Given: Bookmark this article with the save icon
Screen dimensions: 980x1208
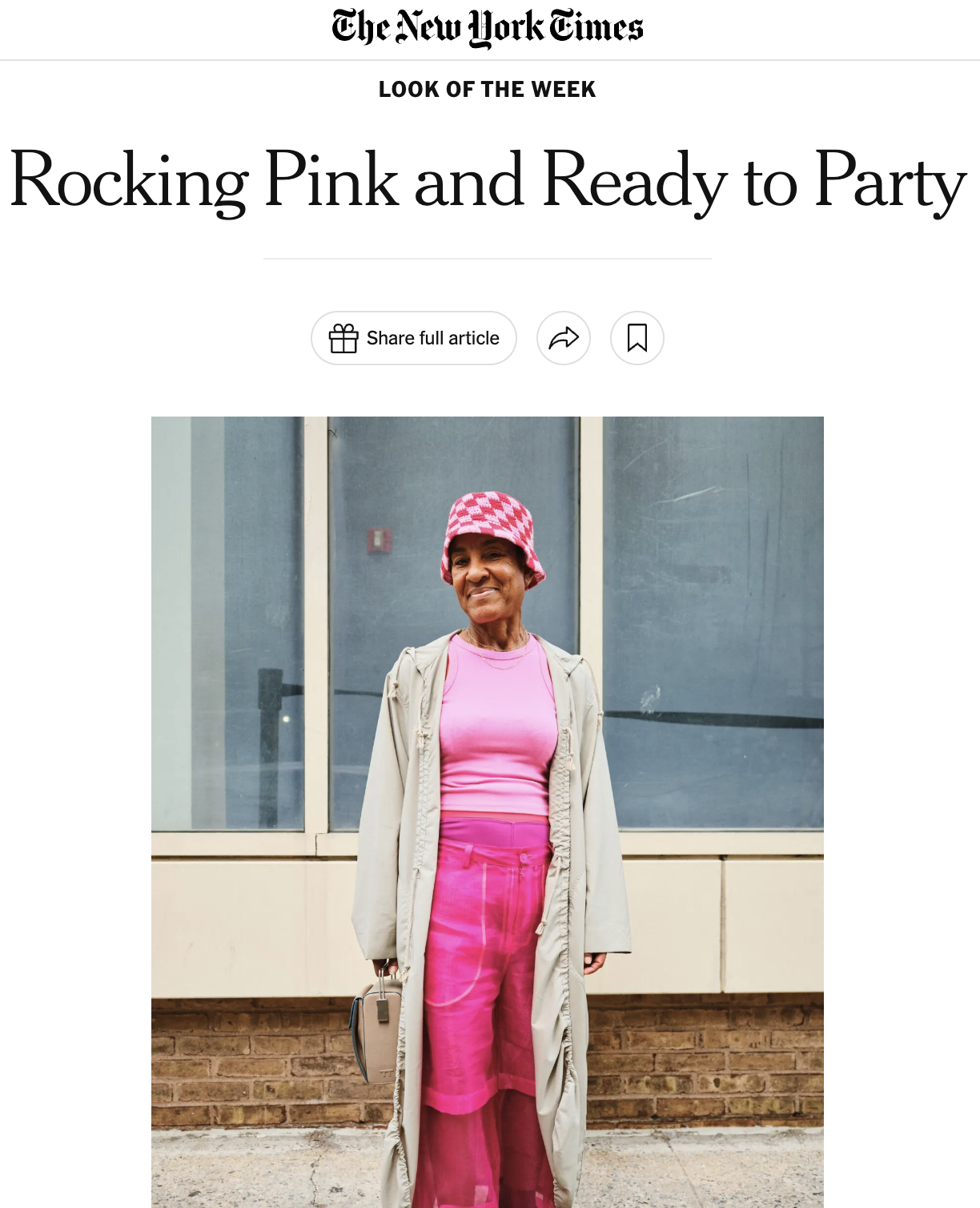Looking at the screenshot, I should click(x=637, y=338).
